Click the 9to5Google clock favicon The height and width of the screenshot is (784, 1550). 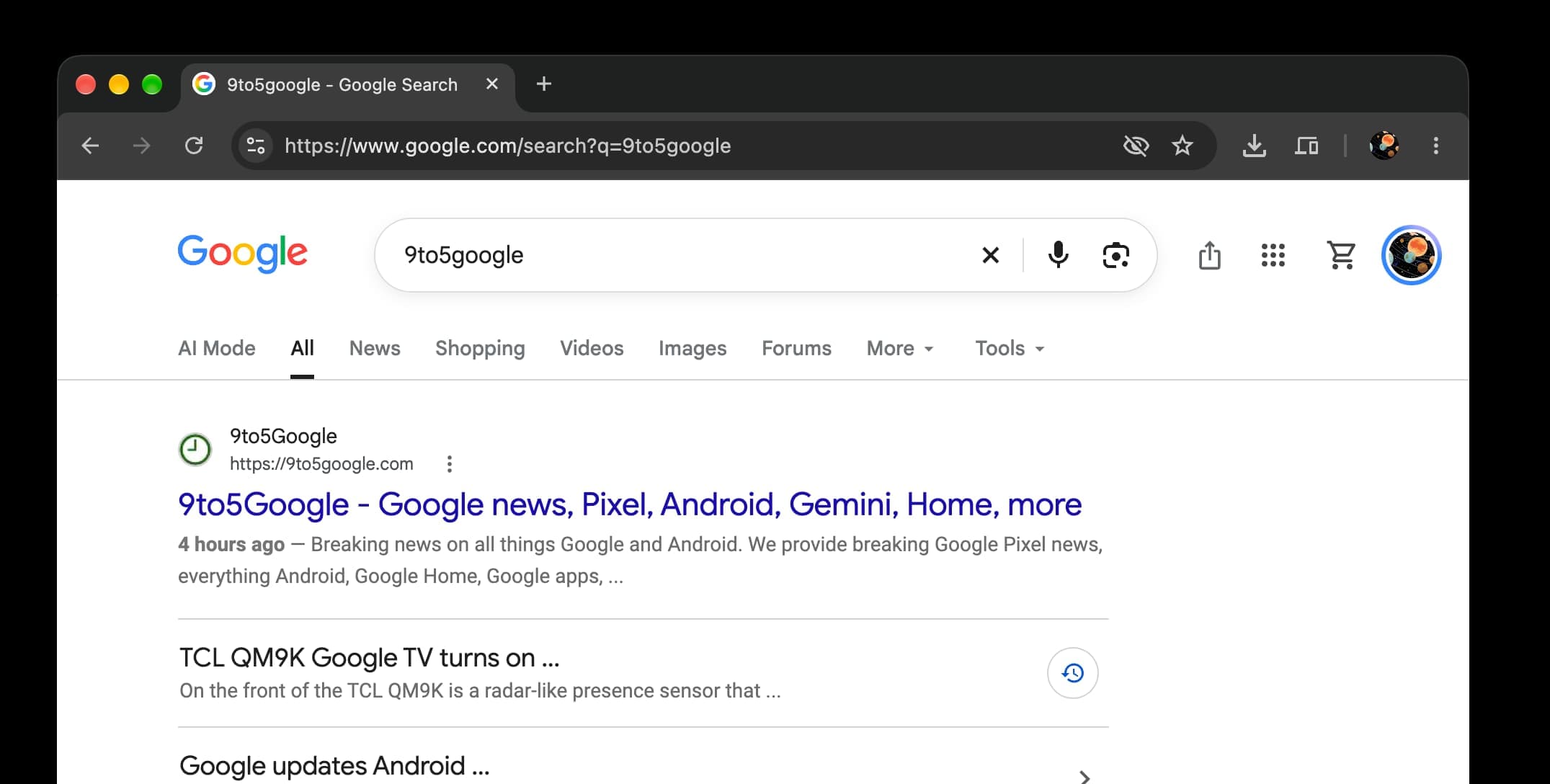pos(195,450)
